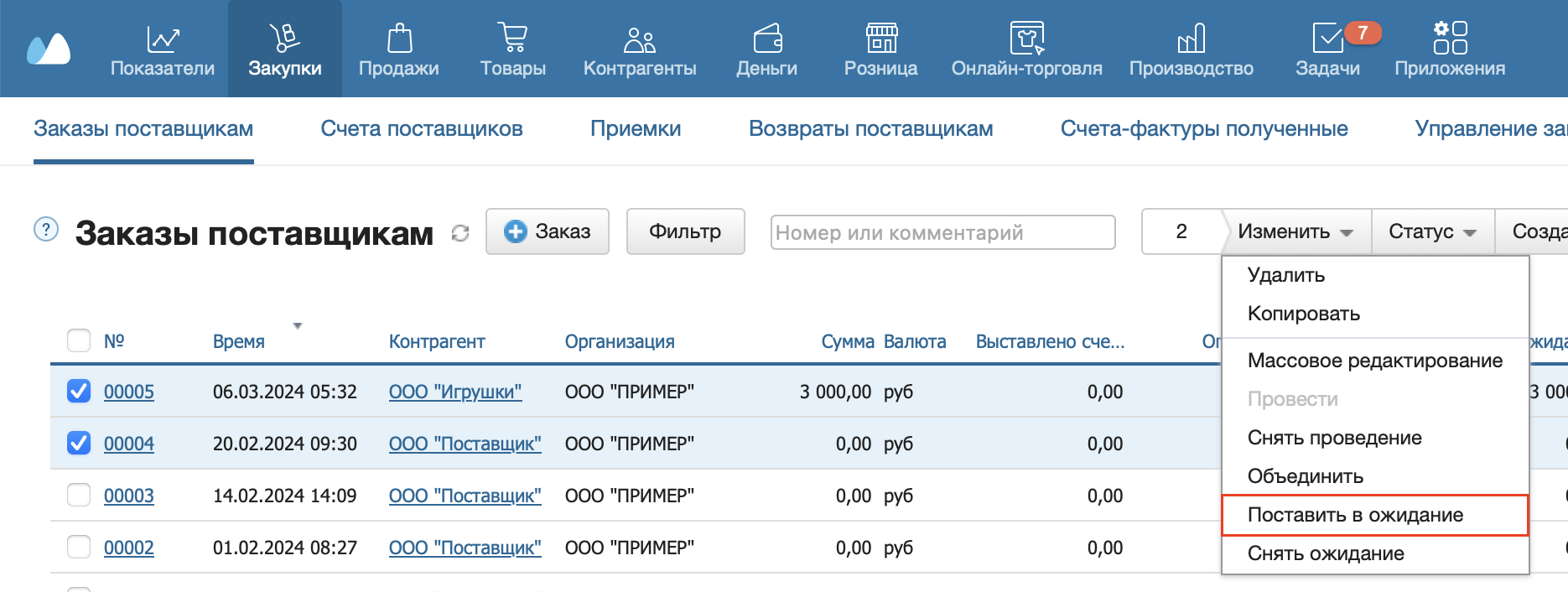The height and width of the screenshot is (592, 1568).
Task: Click the selected count 2 indicator
Action: pyautogui.click(x=1181, y=231)
